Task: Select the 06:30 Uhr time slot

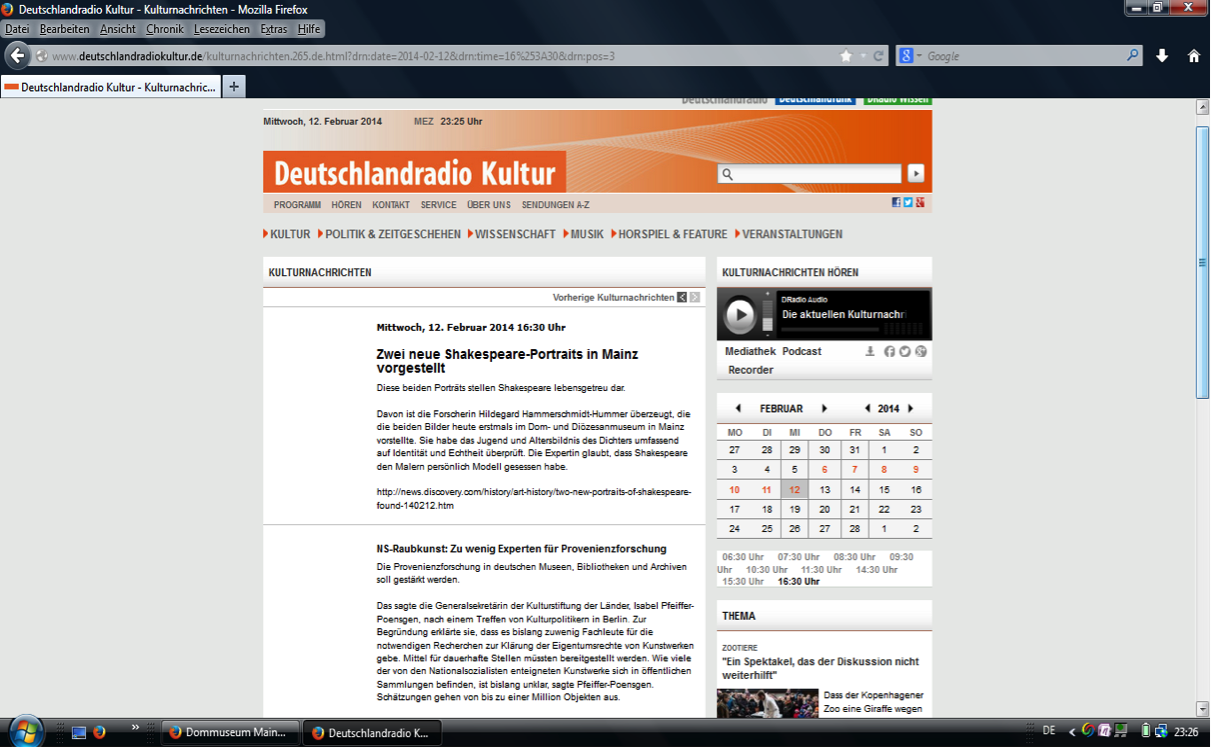Action: (x=743, y=556)
